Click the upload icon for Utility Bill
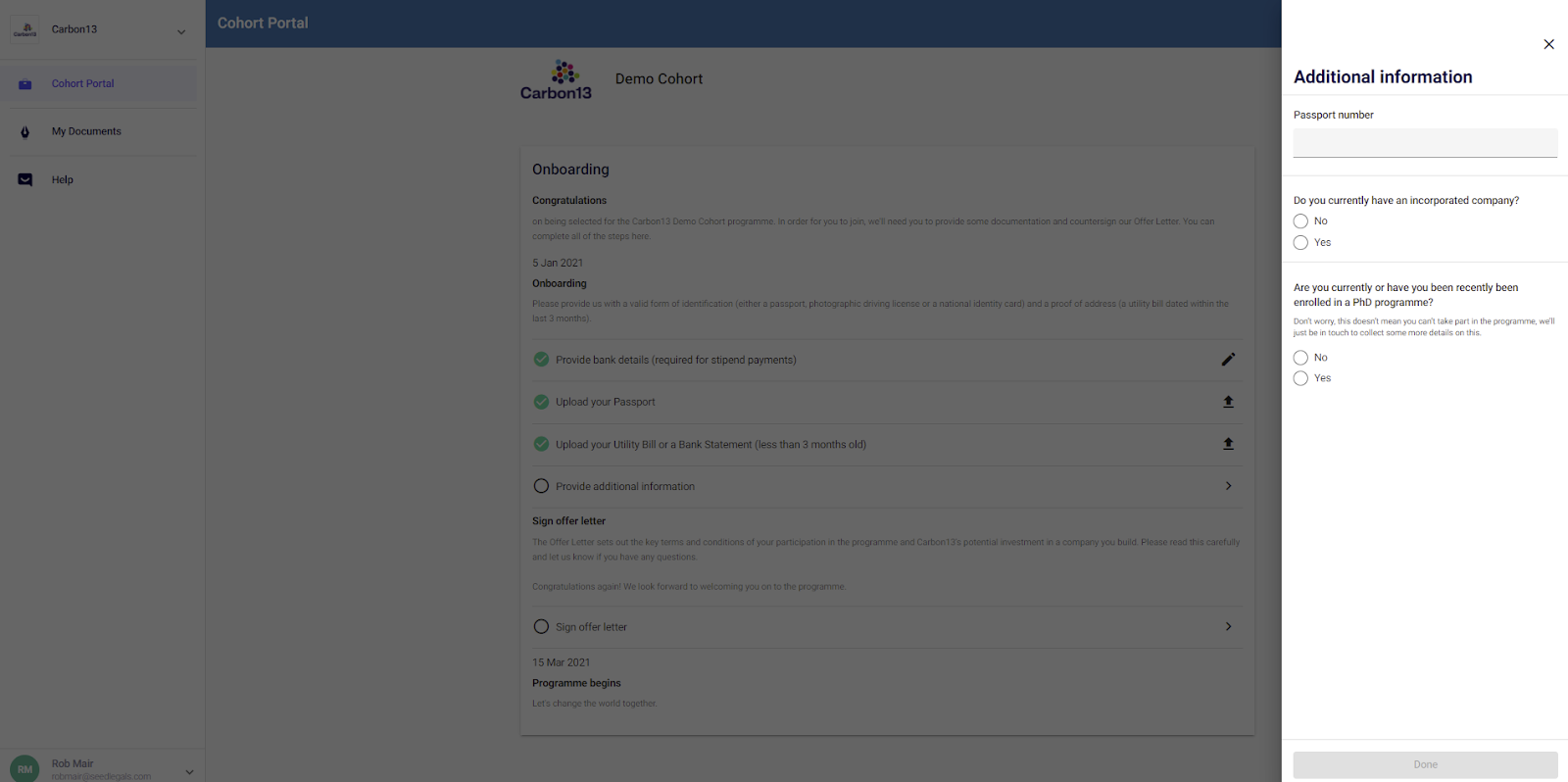This screenshot has height=782, width=1568. click(x=1228, y=444)
